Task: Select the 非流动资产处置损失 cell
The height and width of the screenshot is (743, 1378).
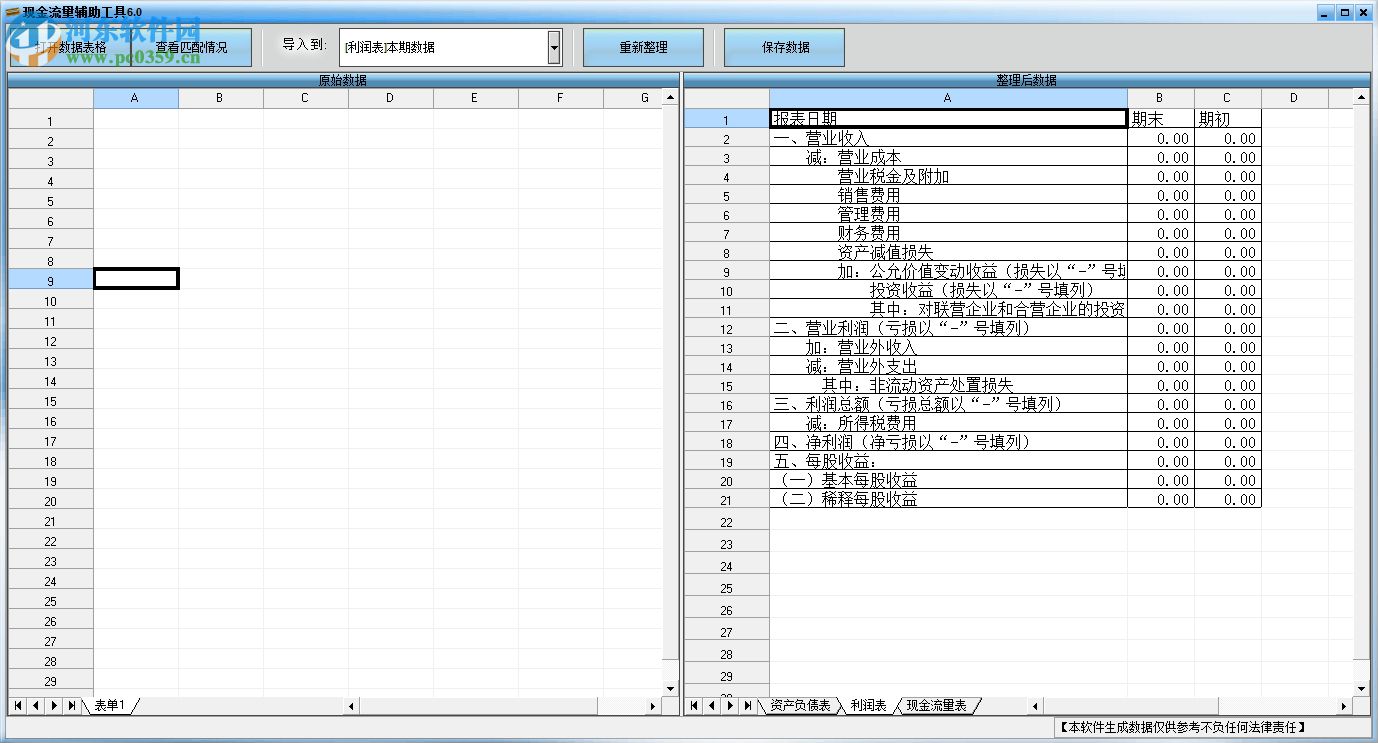Action: pos(948,385)
